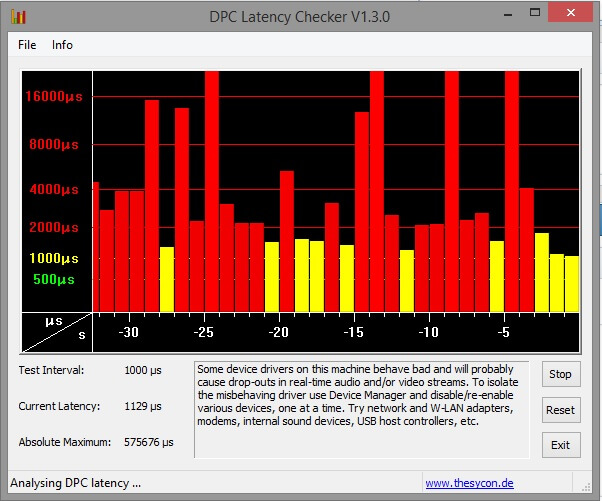The height and width of the screenshot is (501, 602).
Task: Open the File menu
Action: coord(27,45)
